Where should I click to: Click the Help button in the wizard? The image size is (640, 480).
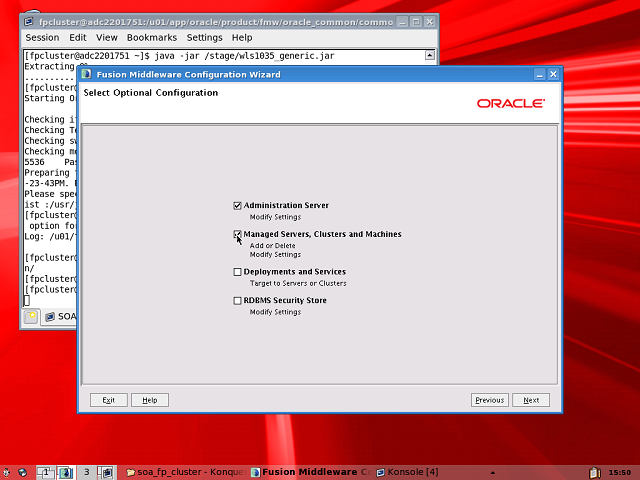coord(150,400)
